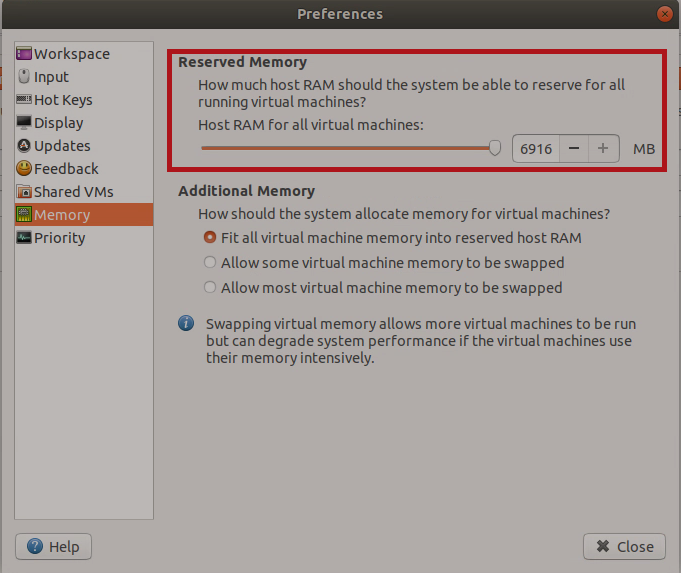This screenshot has width=681, height=573.
Task: Choose Allow most virtual machine memory swapped
Action: (210, 287)
